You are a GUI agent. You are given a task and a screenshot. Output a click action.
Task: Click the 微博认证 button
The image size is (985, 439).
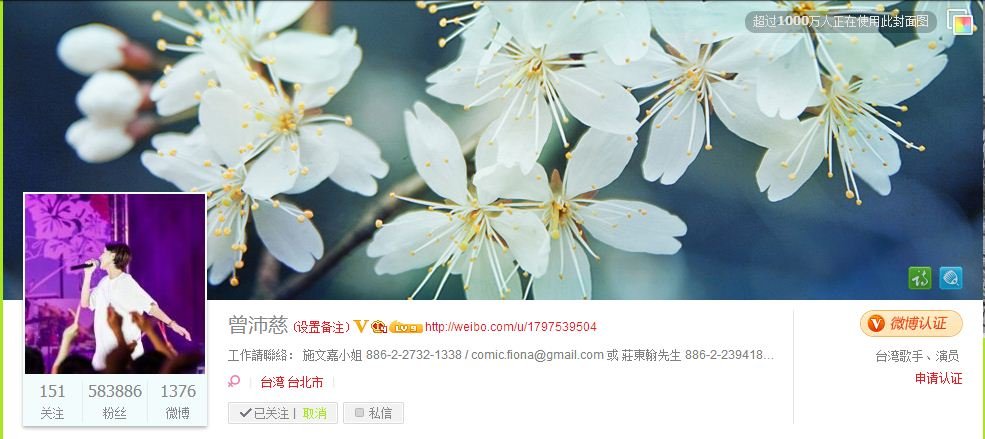[x=911, y=324]
